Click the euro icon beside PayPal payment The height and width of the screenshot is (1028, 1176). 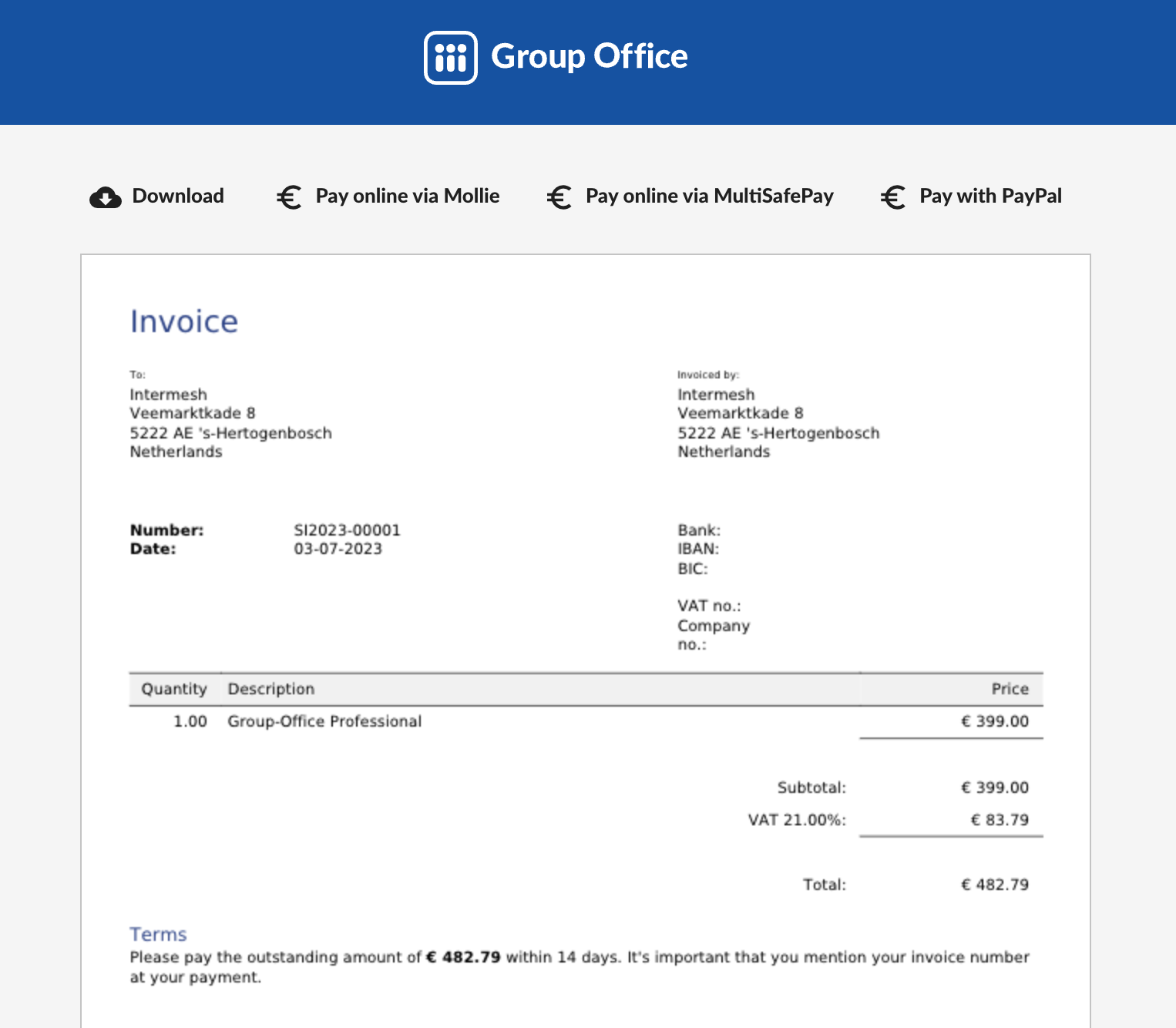tap(893, 197)
